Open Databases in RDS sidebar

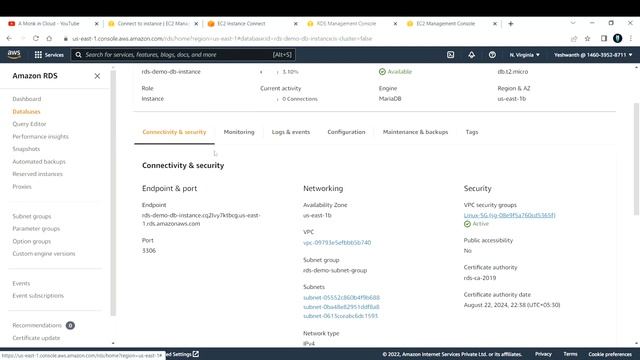(x=26, y=111)
